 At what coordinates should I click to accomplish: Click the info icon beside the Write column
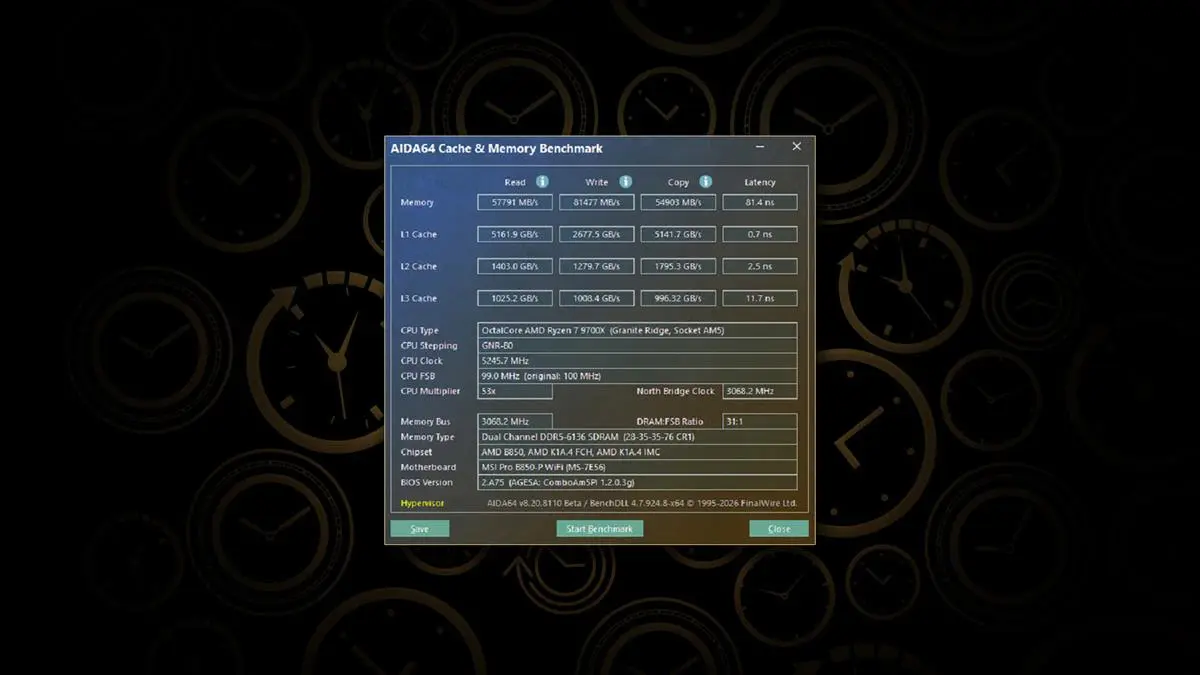coord(625,182)
